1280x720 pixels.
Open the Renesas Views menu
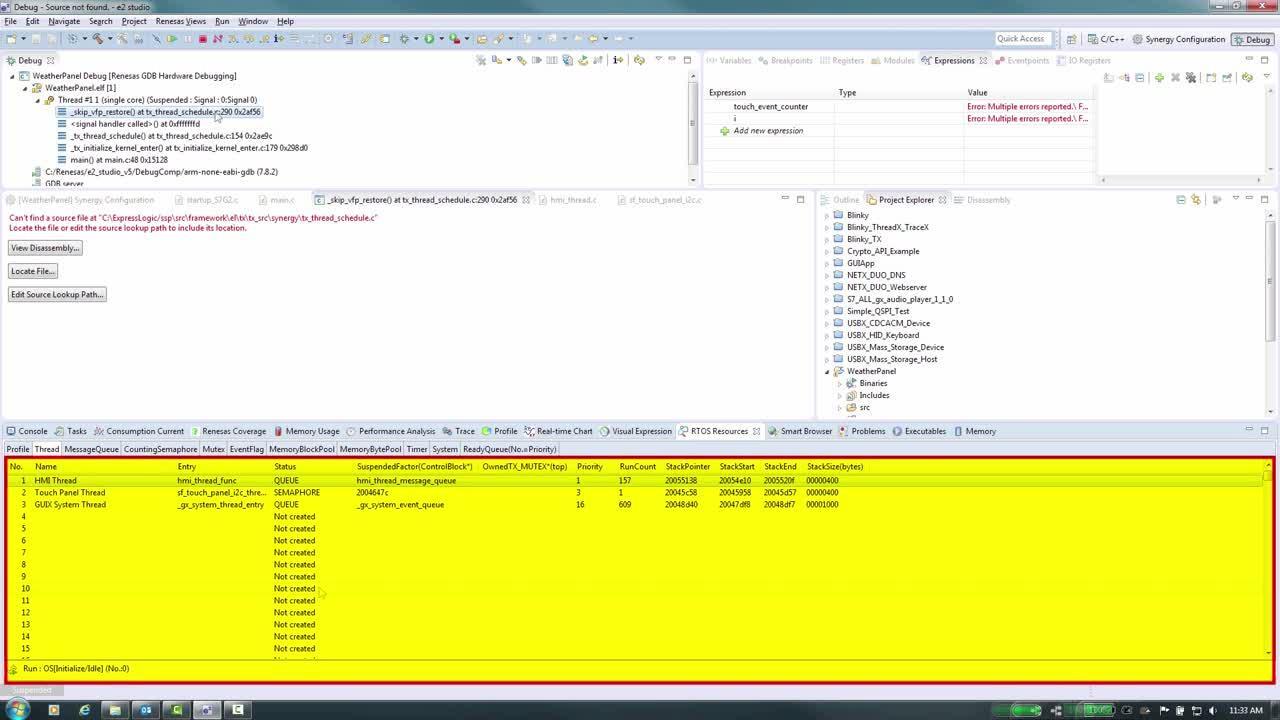pos(180,21)
